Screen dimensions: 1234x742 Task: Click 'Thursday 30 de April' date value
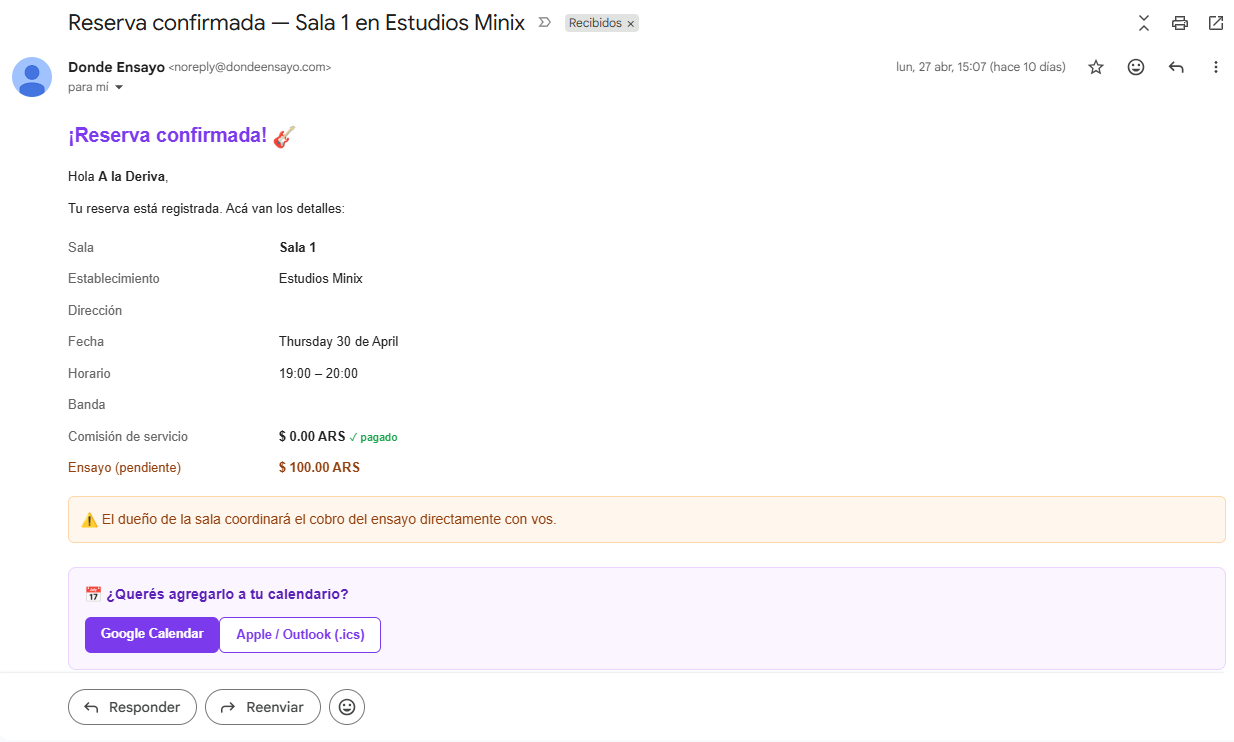(339, 341)
